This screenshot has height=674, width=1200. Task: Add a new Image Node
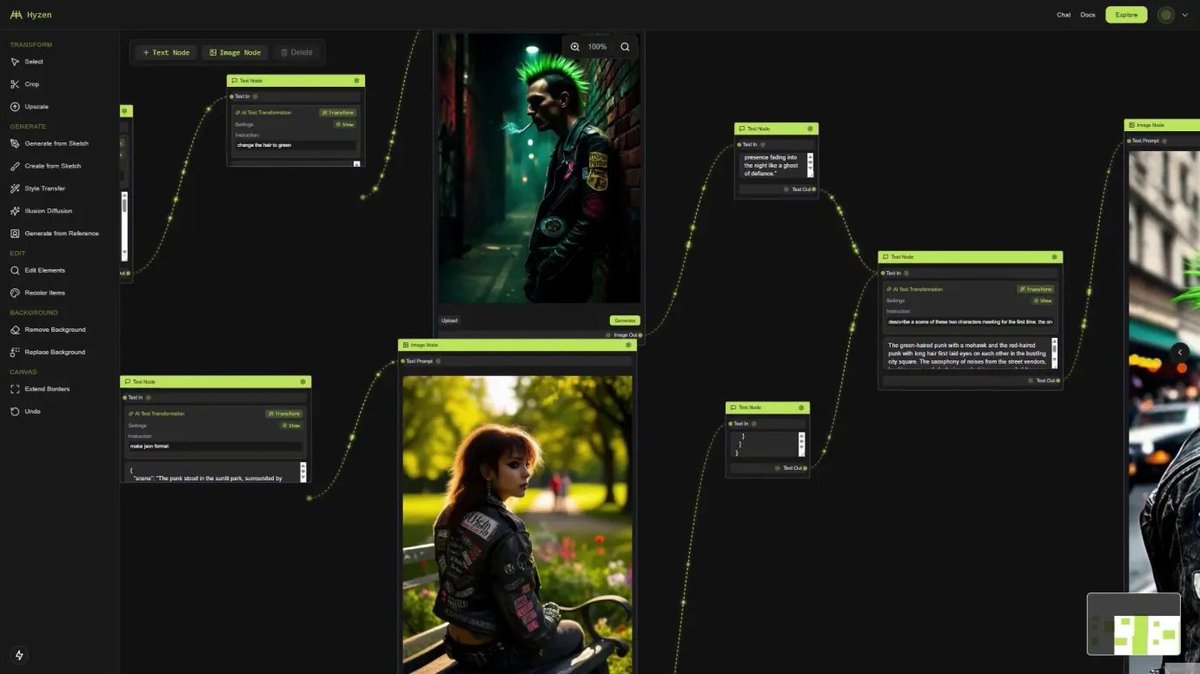click(235, 52)
